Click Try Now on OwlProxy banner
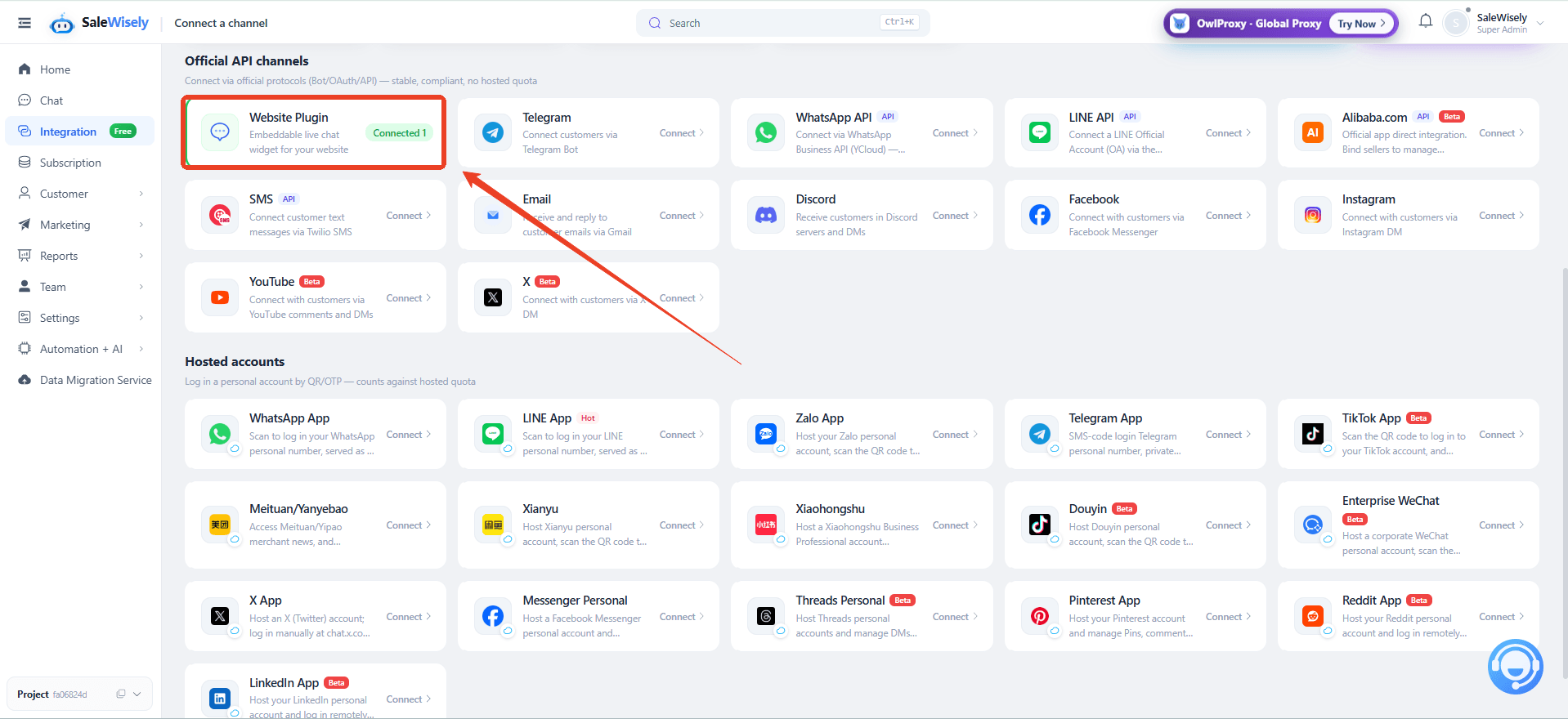This screenshot has height=719, width=1568. 1362,24
